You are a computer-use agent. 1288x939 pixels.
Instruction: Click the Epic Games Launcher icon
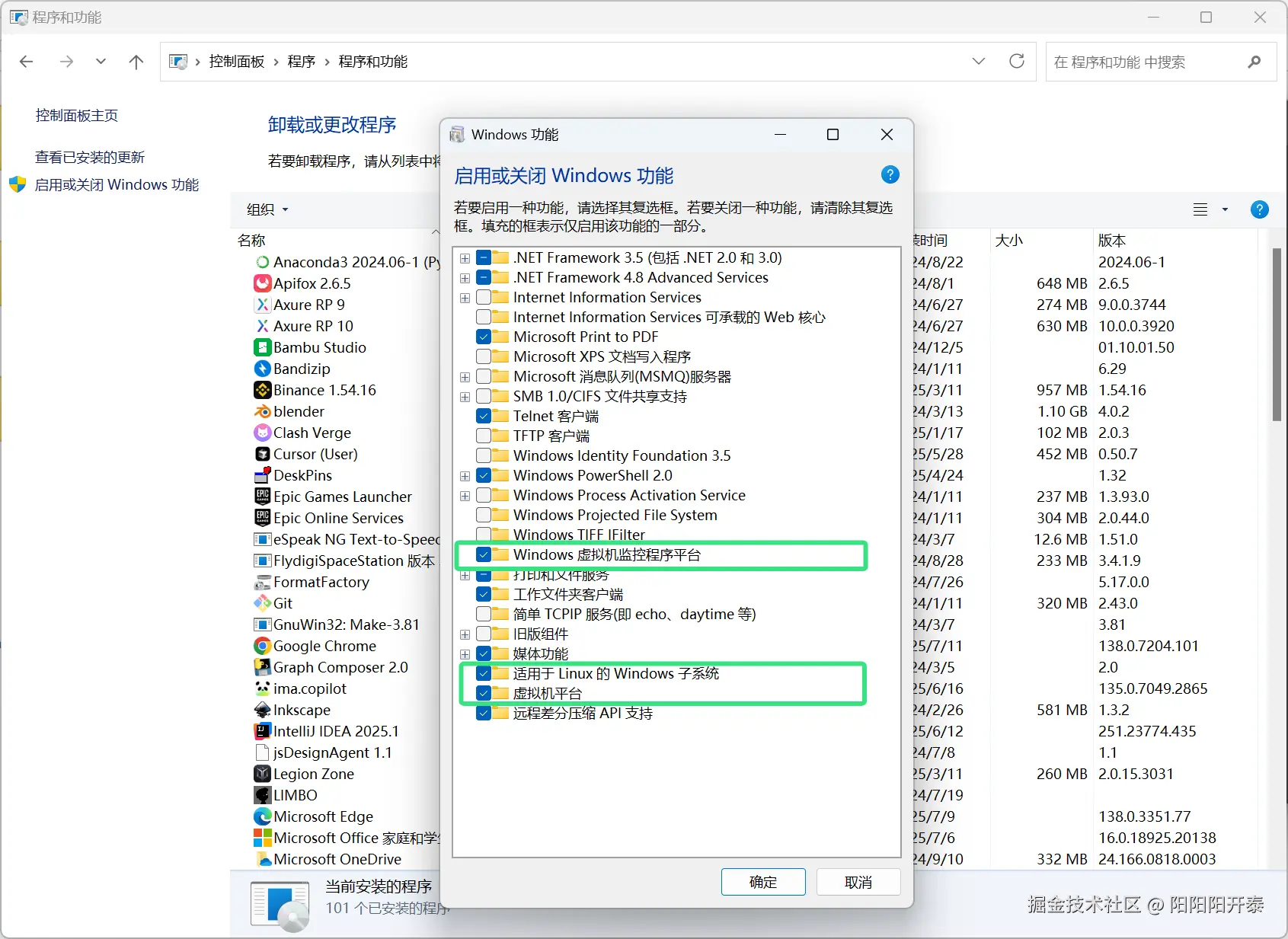pyautogui.click(x=262, y=497)
